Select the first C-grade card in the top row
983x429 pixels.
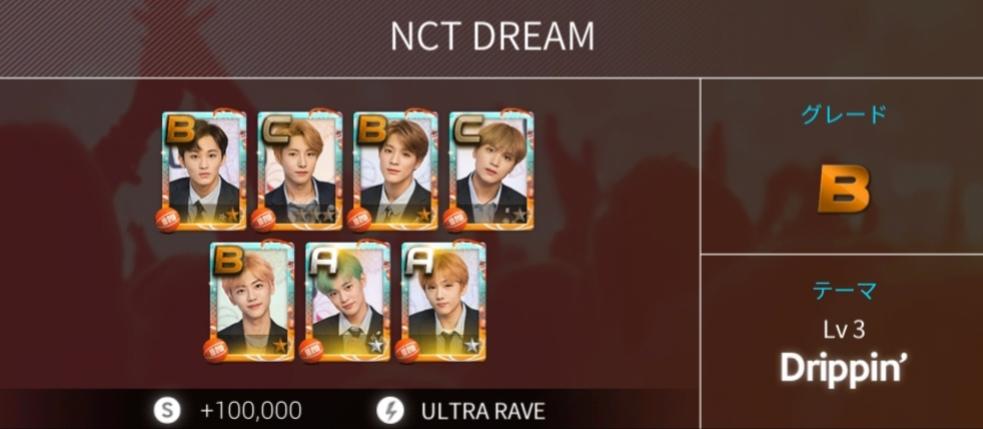(300, 171)
